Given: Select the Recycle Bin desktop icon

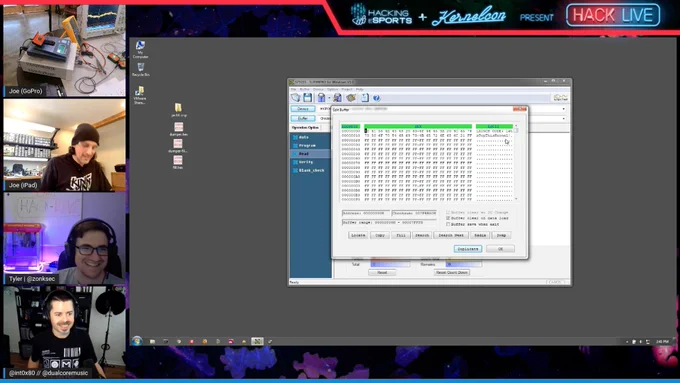Looking at the screenshot, I should coord(141,69).
